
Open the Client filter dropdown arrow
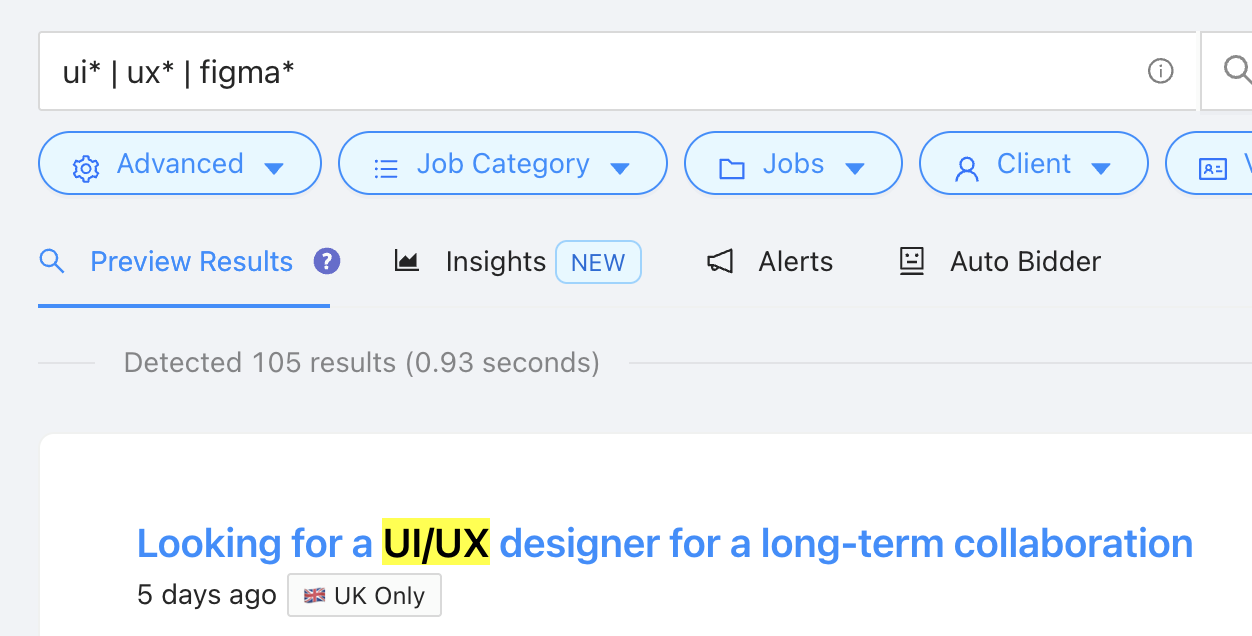click(1101, 168)
